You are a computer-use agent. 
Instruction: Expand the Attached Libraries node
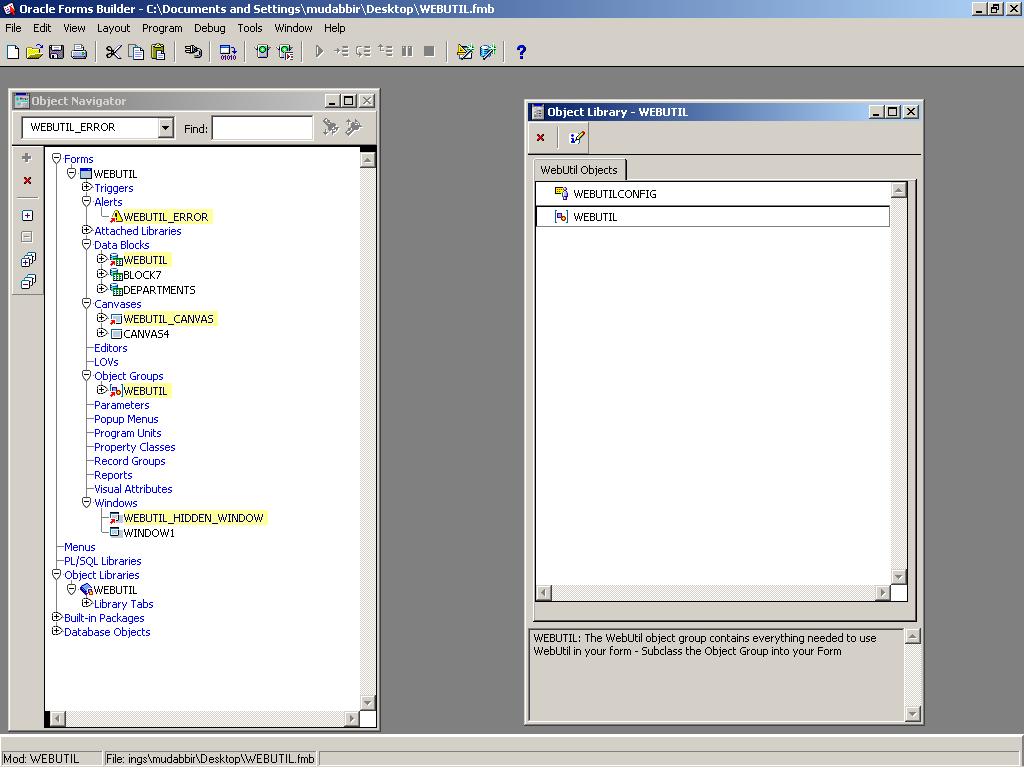click(86, 231)
